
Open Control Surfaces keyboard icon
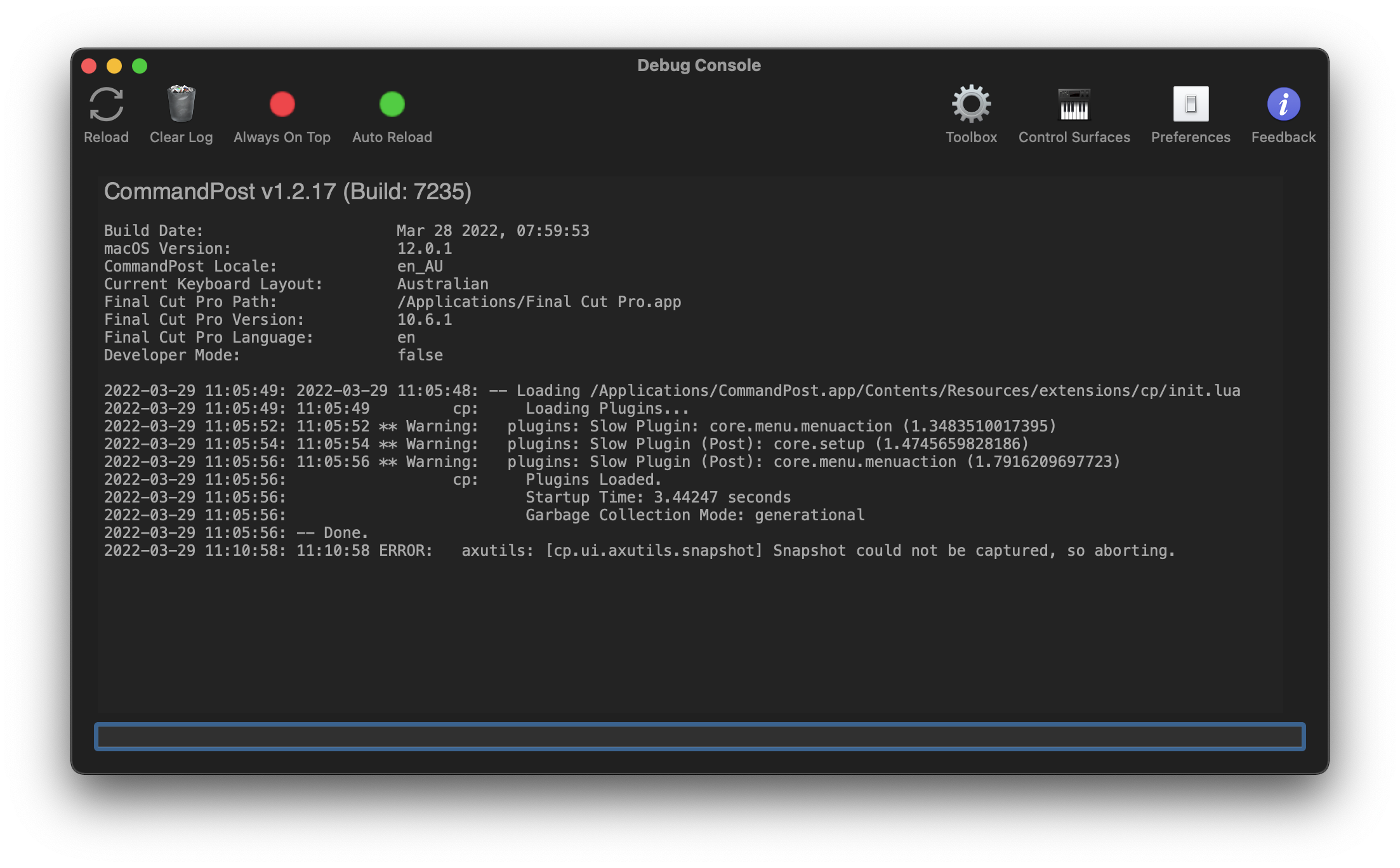point(1074,104)
